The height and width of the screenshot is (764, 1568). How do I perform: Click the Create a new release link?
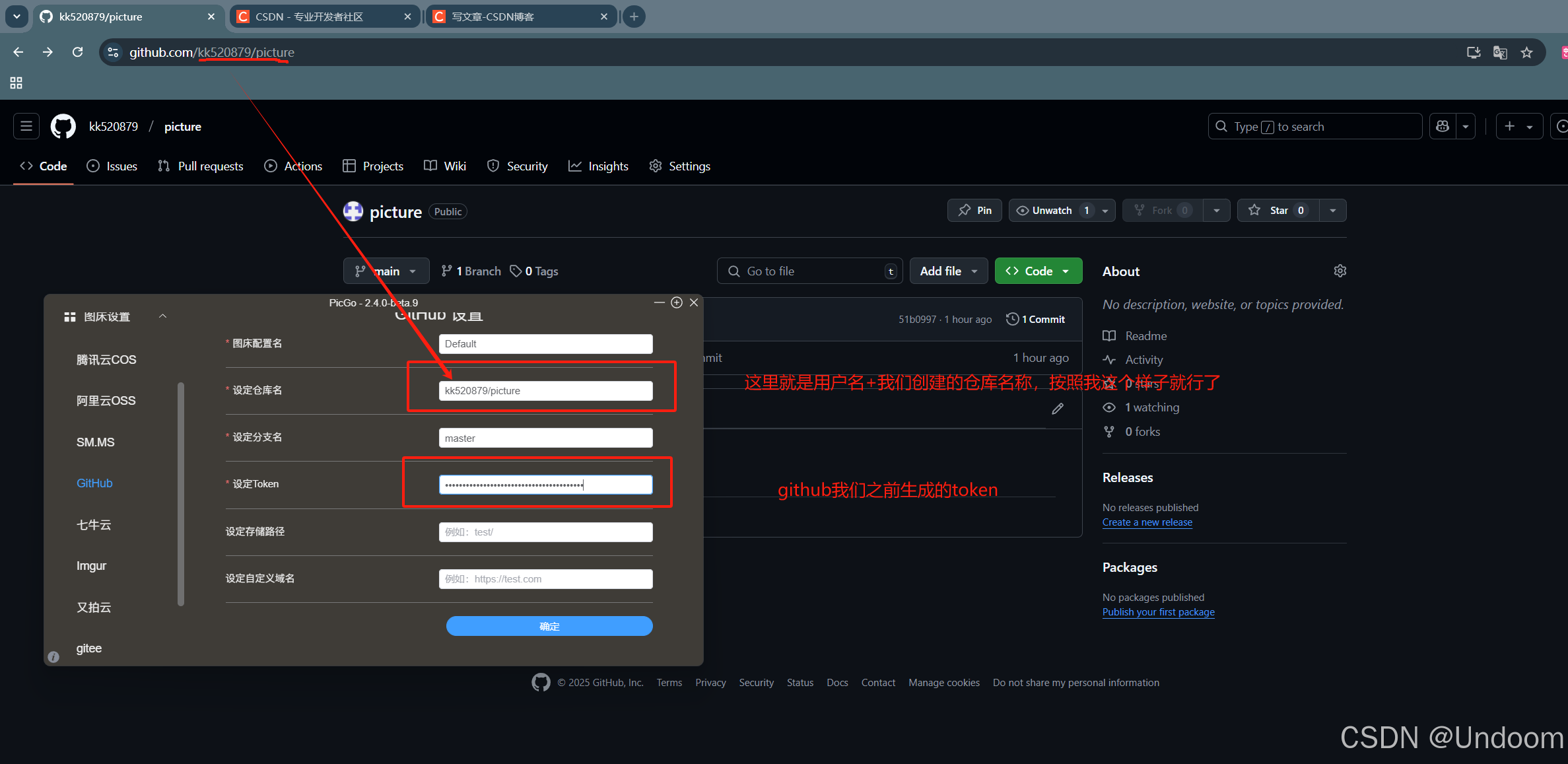(x=1147, y=522)
